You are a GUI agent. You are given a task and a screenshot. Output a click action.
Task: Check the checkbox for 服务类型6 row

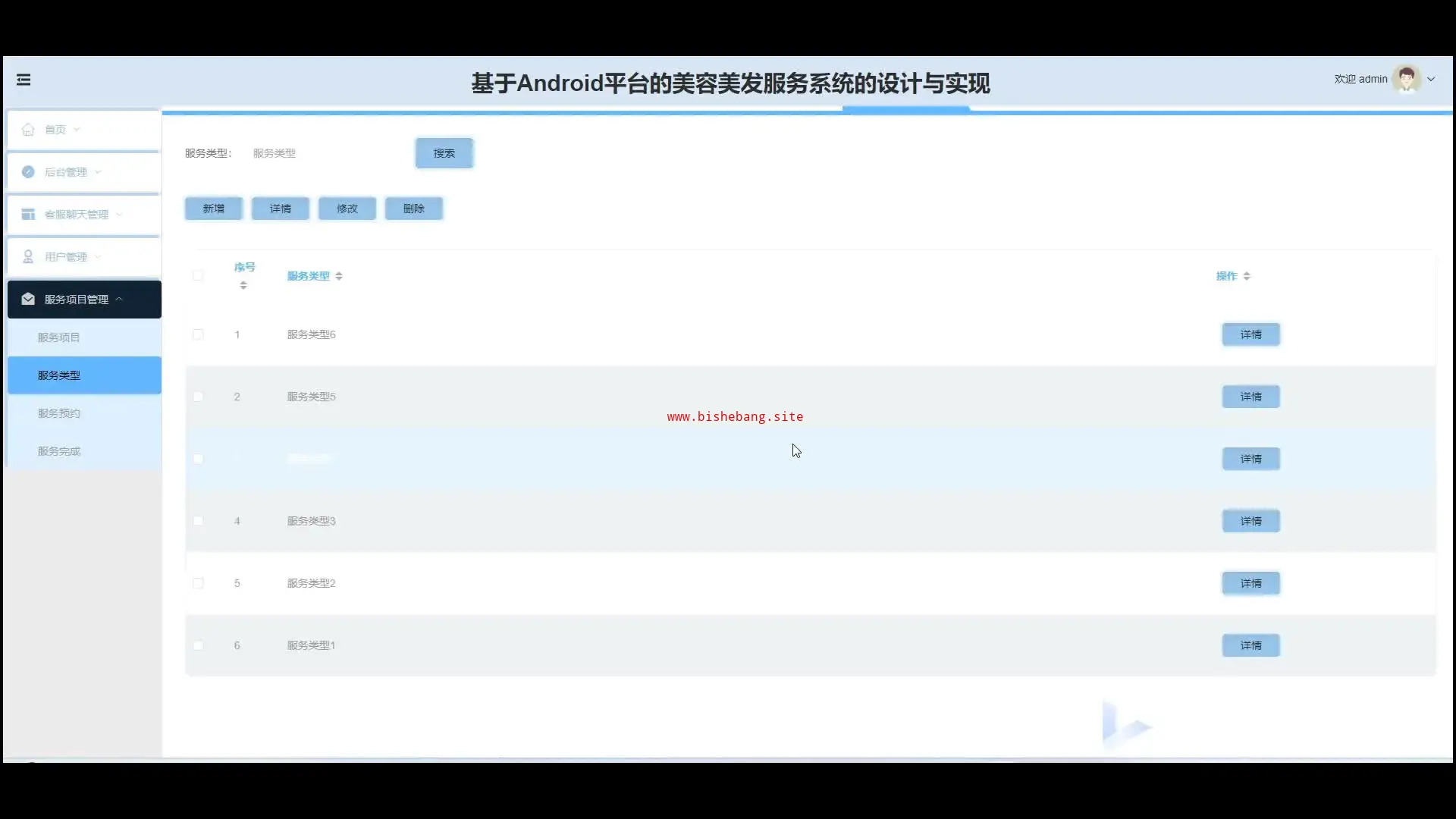click(x=198, y=334)
